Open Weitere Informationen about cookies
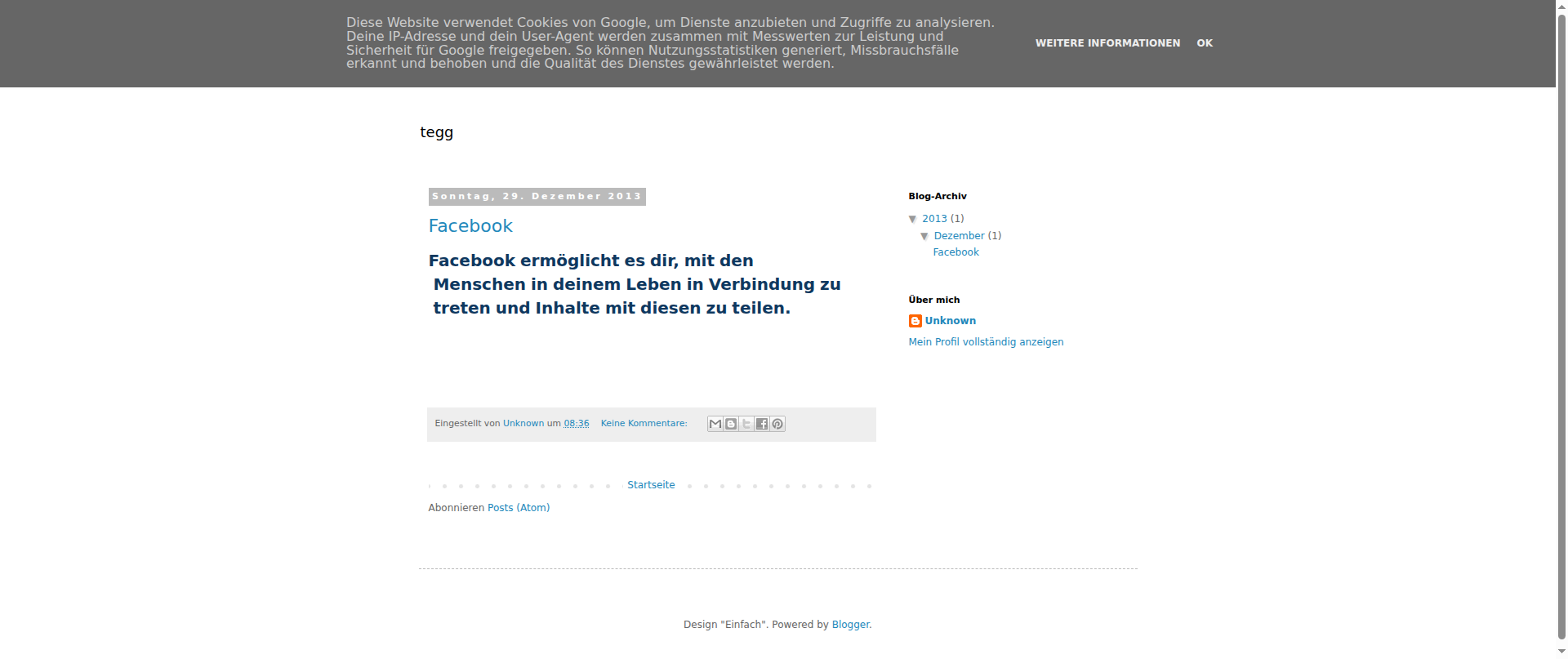The image size is (1568, 659). tap(1107, 43)
